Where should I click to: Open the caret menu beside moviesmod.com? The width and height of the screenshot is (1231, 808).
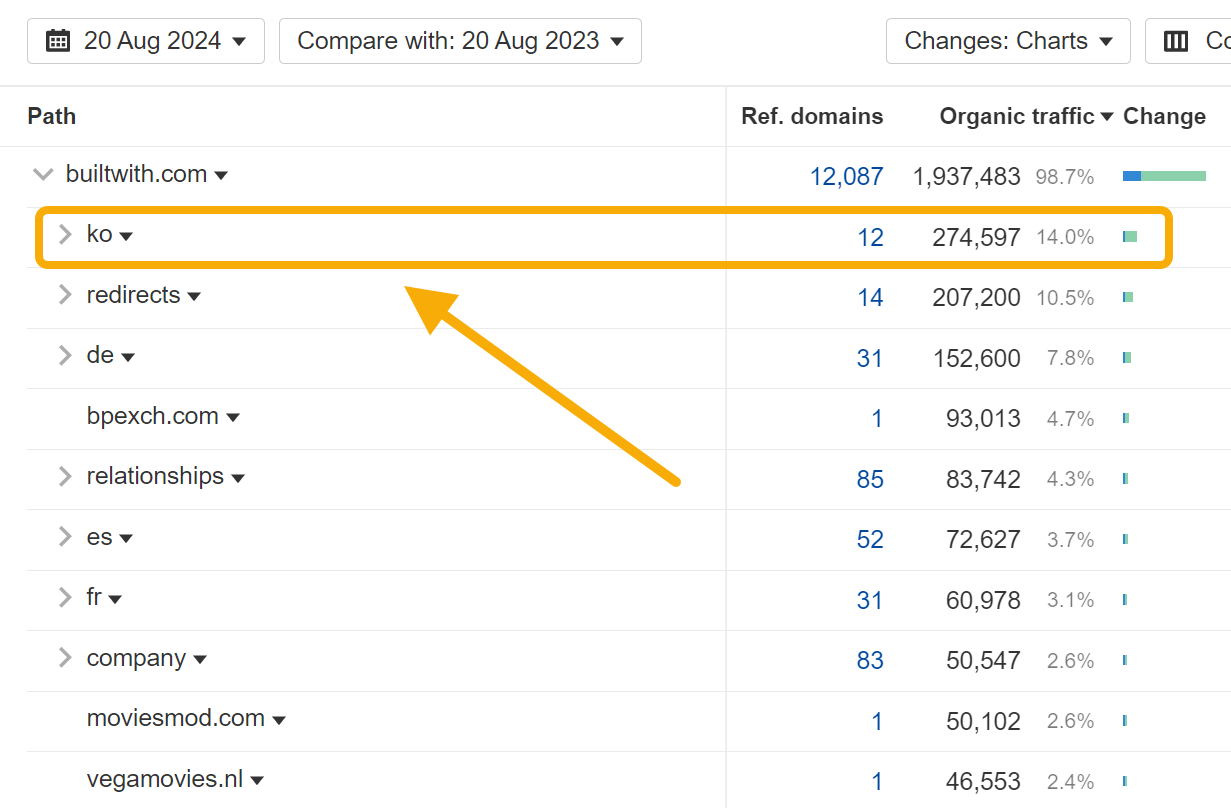tap(279, 720)
